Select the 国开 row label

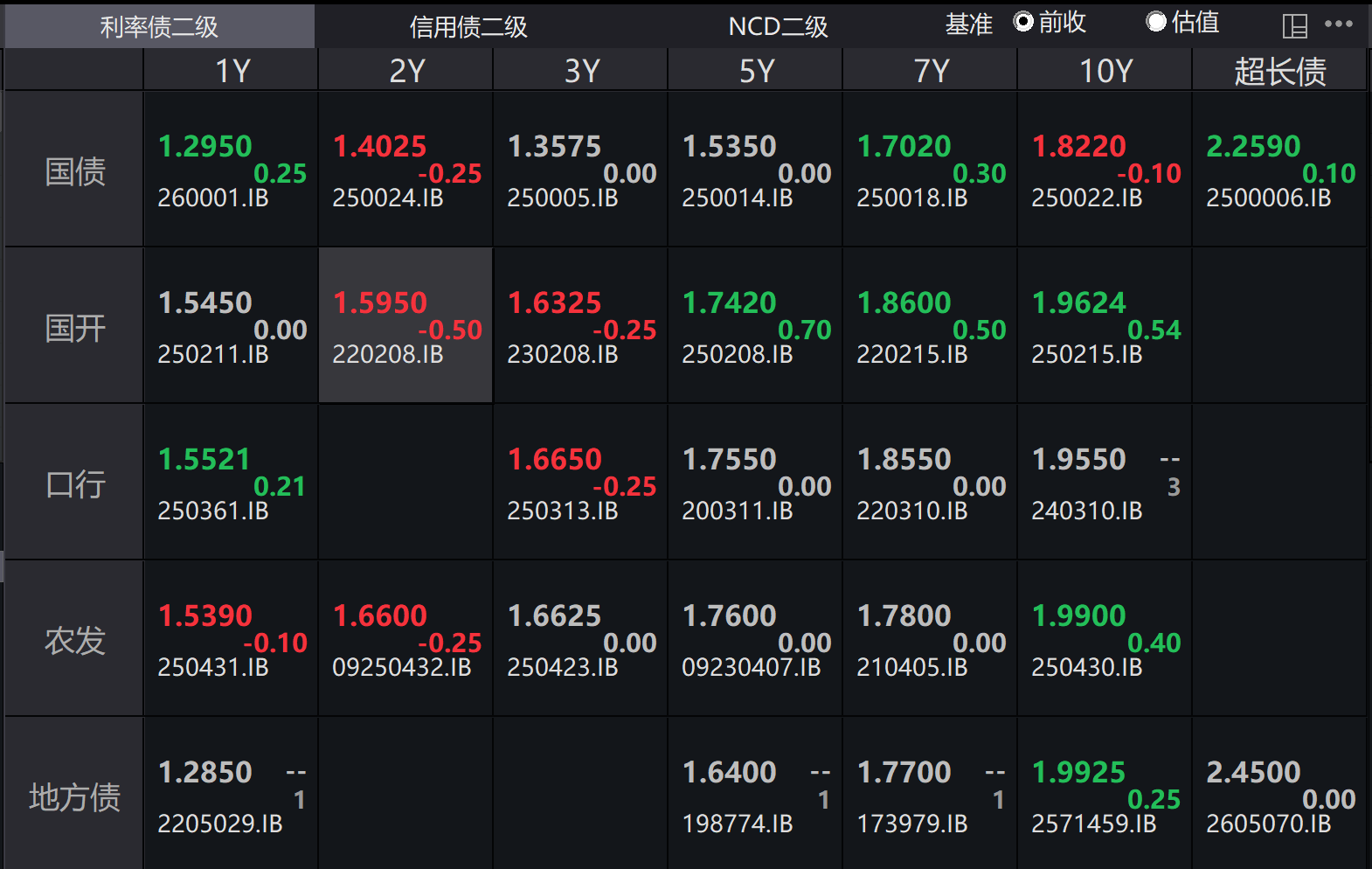click(74, 328)
